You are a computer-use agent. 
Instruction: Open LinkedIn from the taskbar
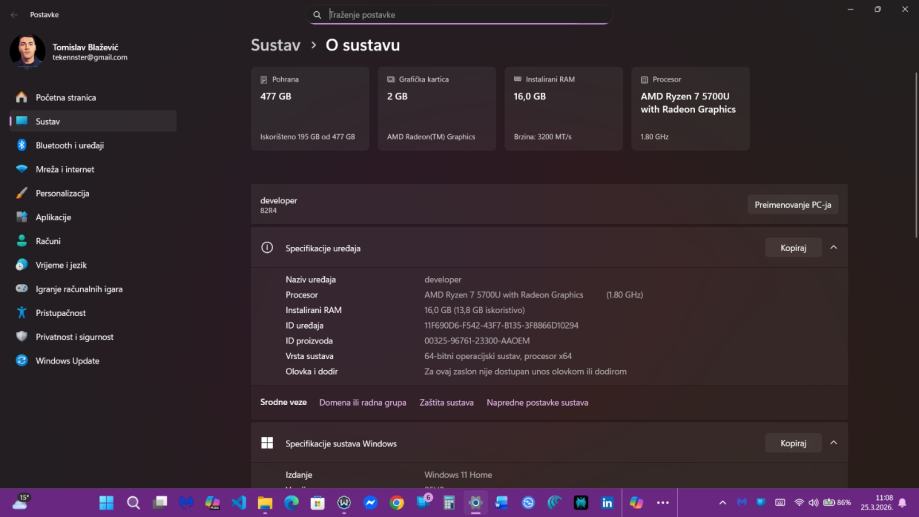(x=607, y=503)
